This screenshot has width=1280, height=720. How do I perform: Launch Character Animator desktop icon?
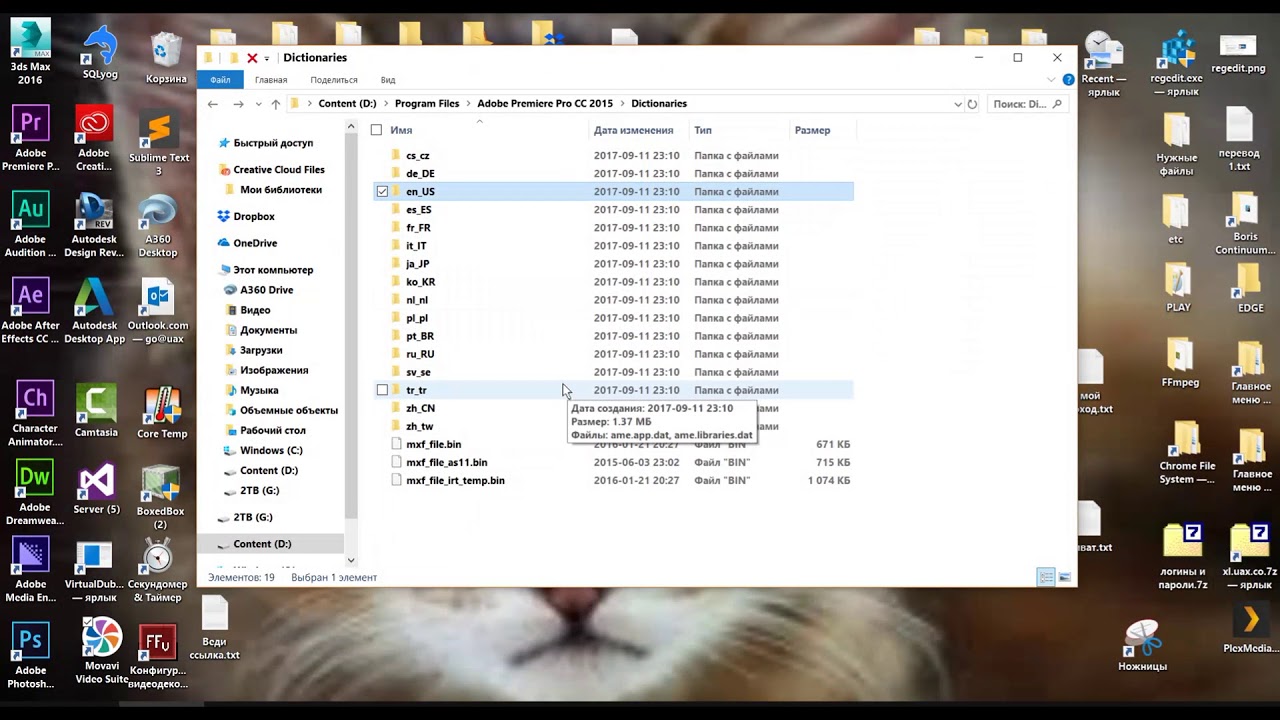34,414
